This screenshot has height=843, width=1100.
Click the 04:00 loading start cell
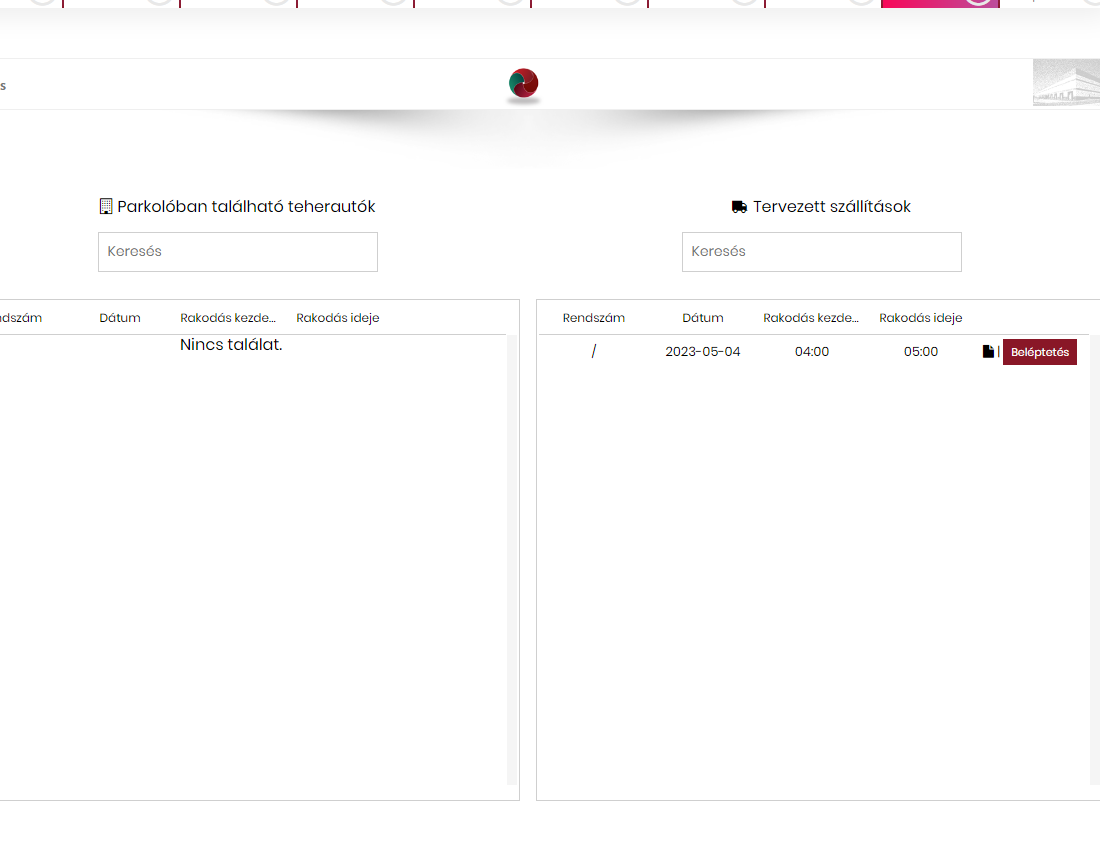(x=811, y=352)
